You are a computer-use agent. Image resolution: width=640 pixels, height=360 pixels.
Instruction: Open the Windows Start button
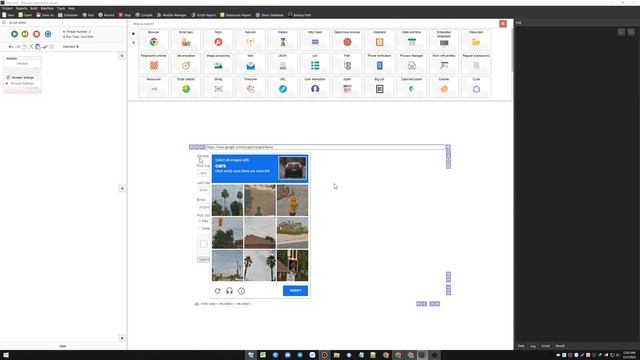6,355
